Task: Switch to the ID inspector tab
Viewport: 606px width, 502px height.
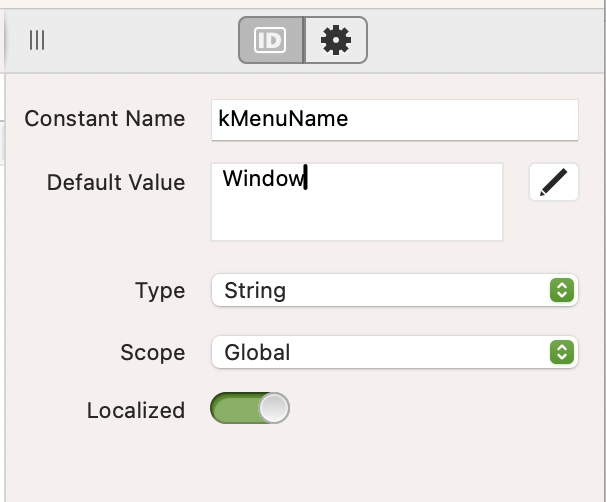Action: pyautogui.click(x=271, y=40)
